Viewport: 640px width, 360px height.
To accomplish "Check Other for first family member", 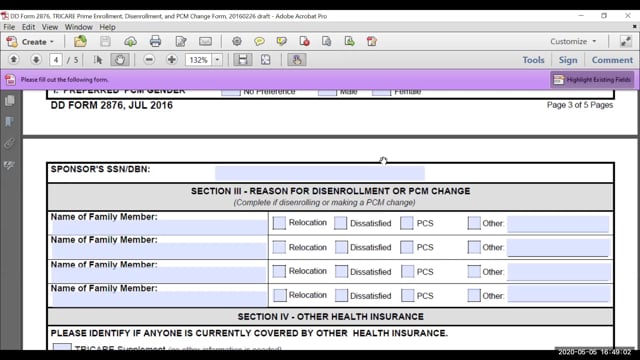I will pos(474,223).
